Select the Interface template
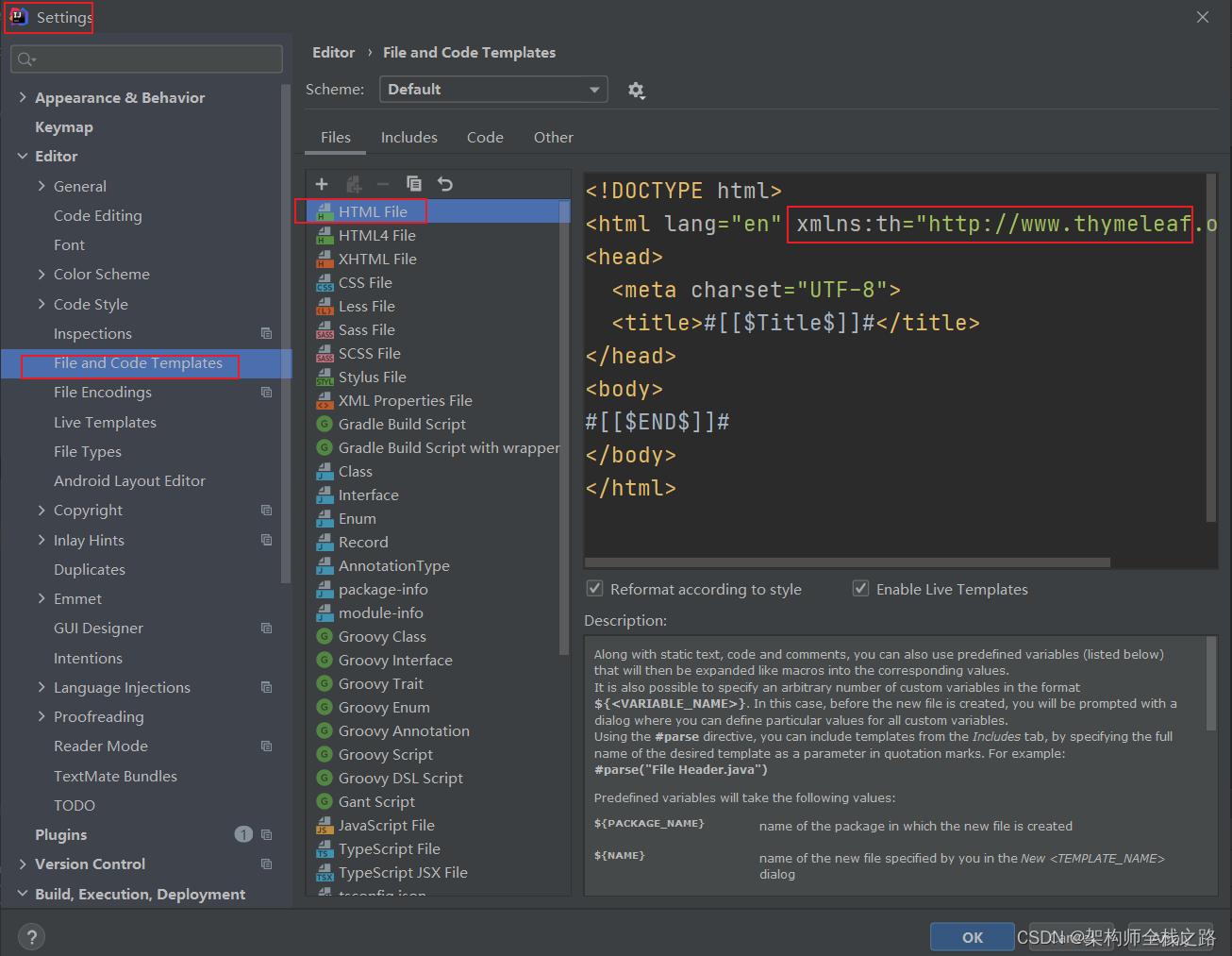Viewport: 1232px width, 956px height. pos(369,495)
